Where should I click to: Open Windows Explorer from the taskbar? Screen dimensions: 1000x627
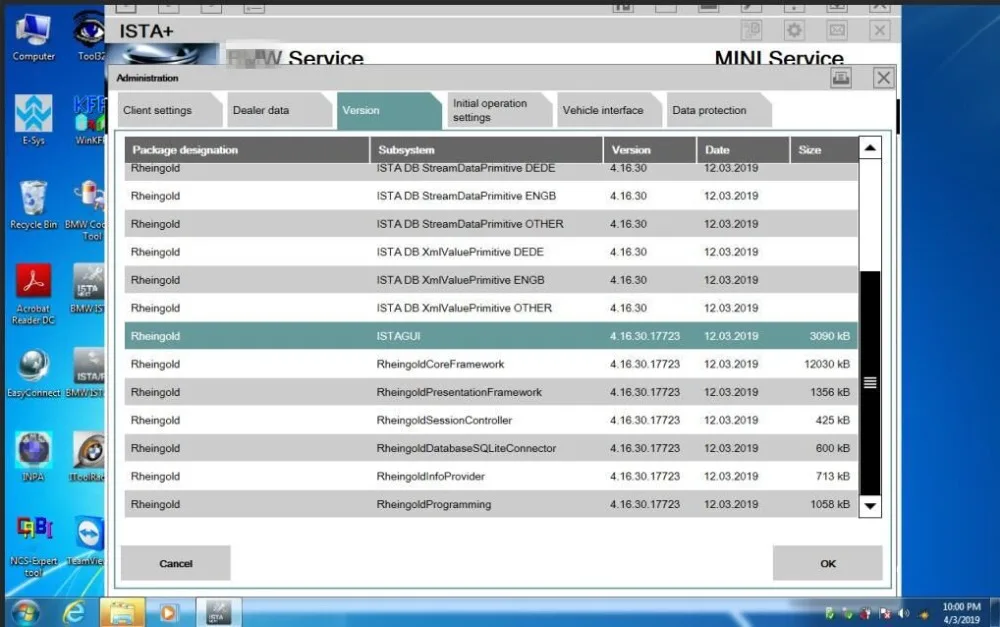[x=122, y=613]
